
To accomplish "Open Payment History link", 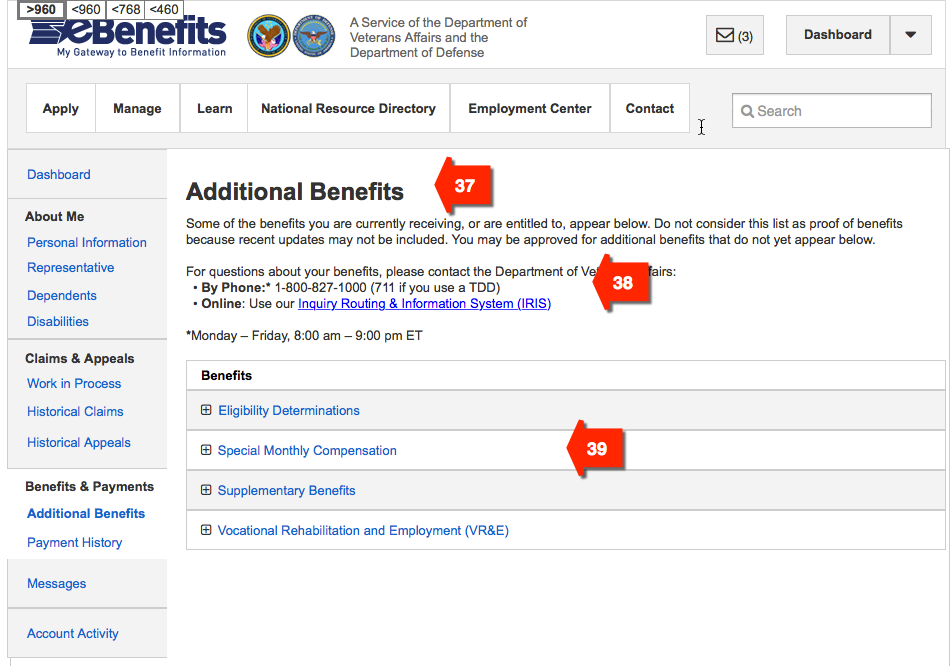I will [x=75, y=542].
